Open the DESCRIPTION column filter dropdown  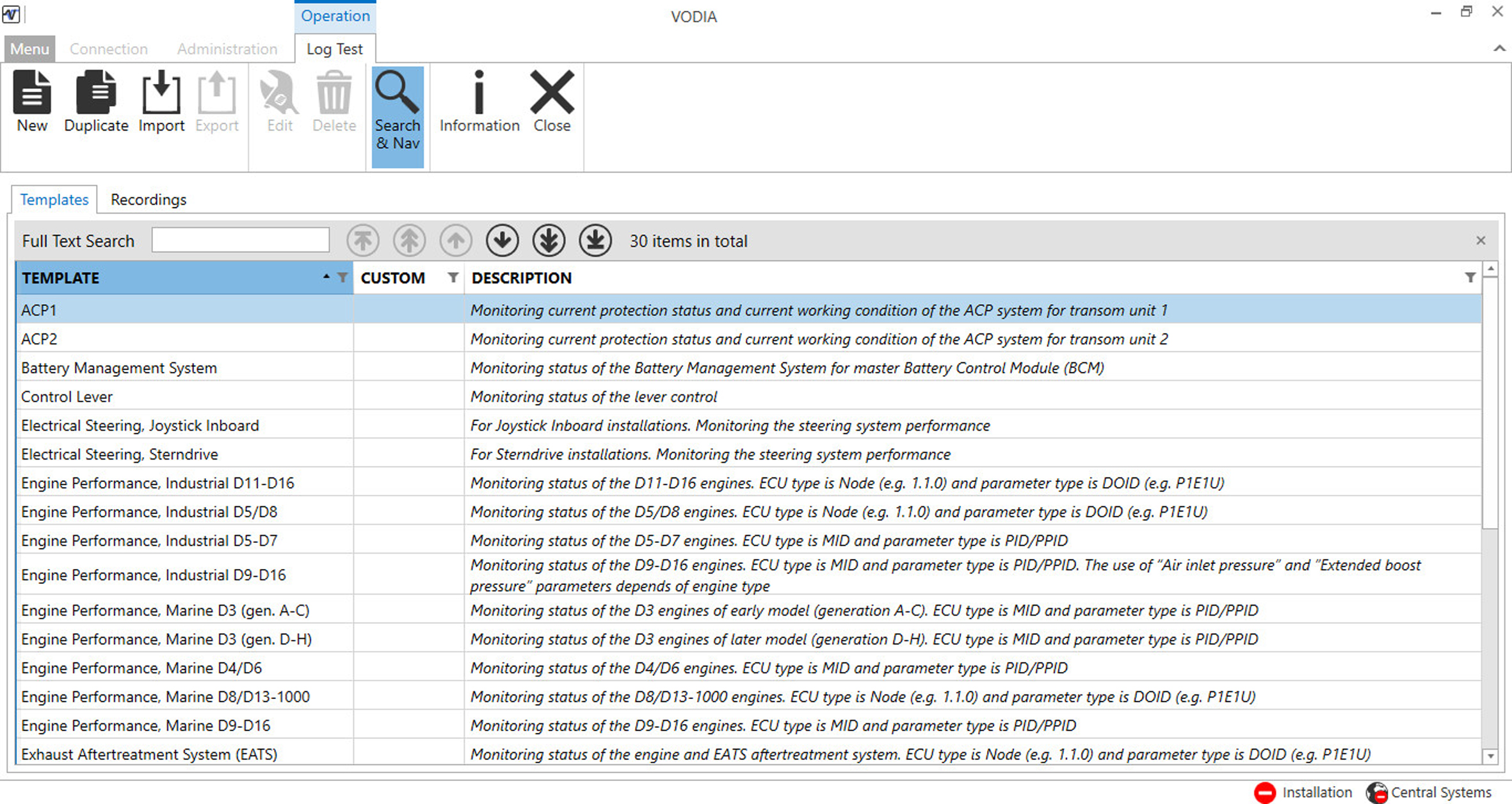1470,278
